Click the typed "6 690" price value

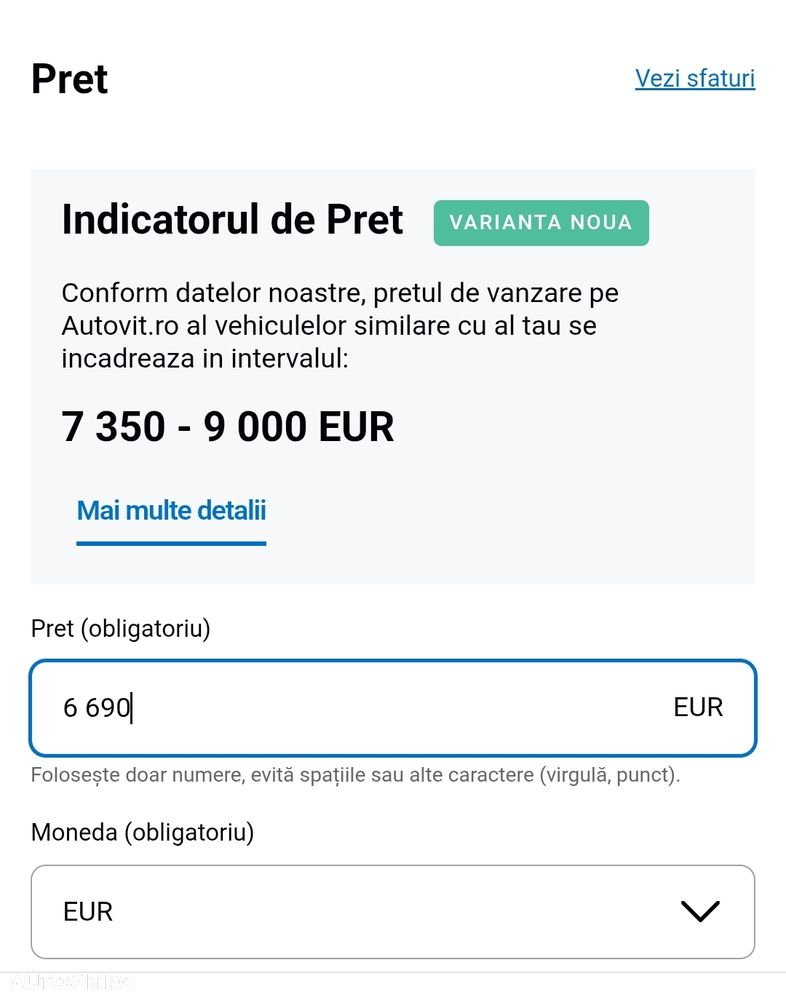(x=96, y=708)
